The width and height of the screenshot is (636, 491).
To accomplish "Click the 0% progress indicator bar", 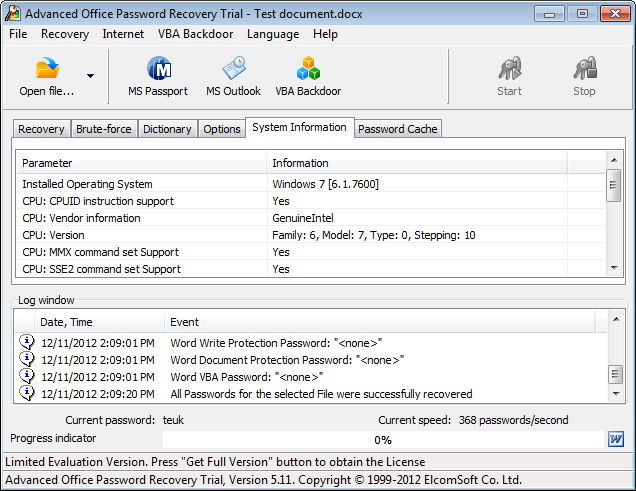I will click(x=383, y=440).
